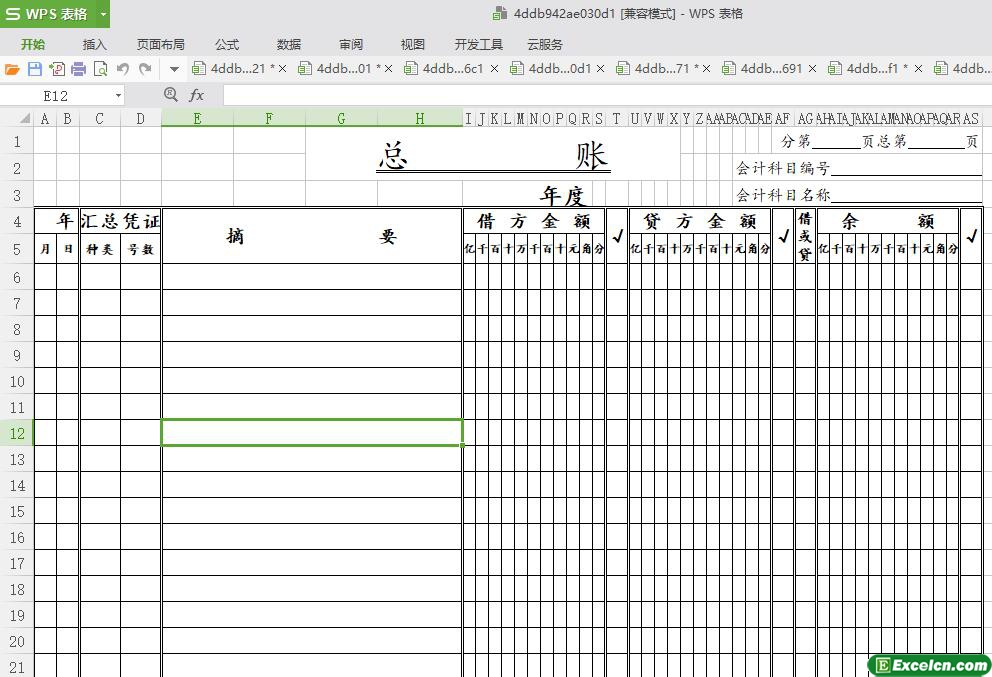Open the 云服务 ribbon tab

point(545,44)
